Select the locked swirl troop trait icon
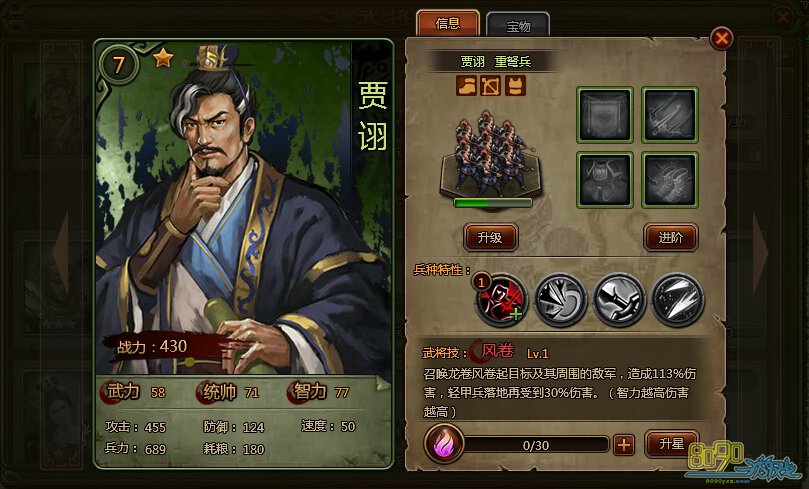 coord(560,300)
